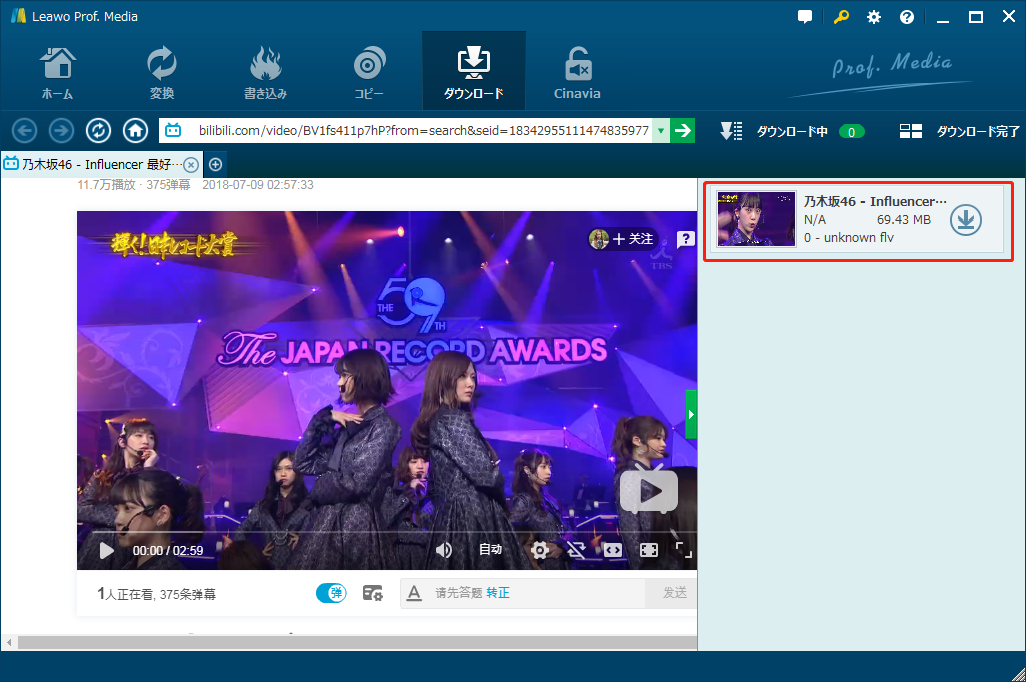1026x682 pixels.
Task: Open the feedback chat bubble icon
Action: [x=805, y=17]
